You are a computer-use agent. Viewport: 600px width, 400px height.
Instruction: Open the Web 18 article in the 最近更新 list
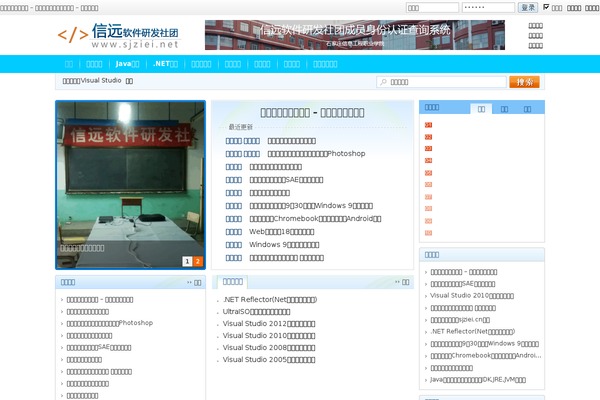[x=282, y=232]
